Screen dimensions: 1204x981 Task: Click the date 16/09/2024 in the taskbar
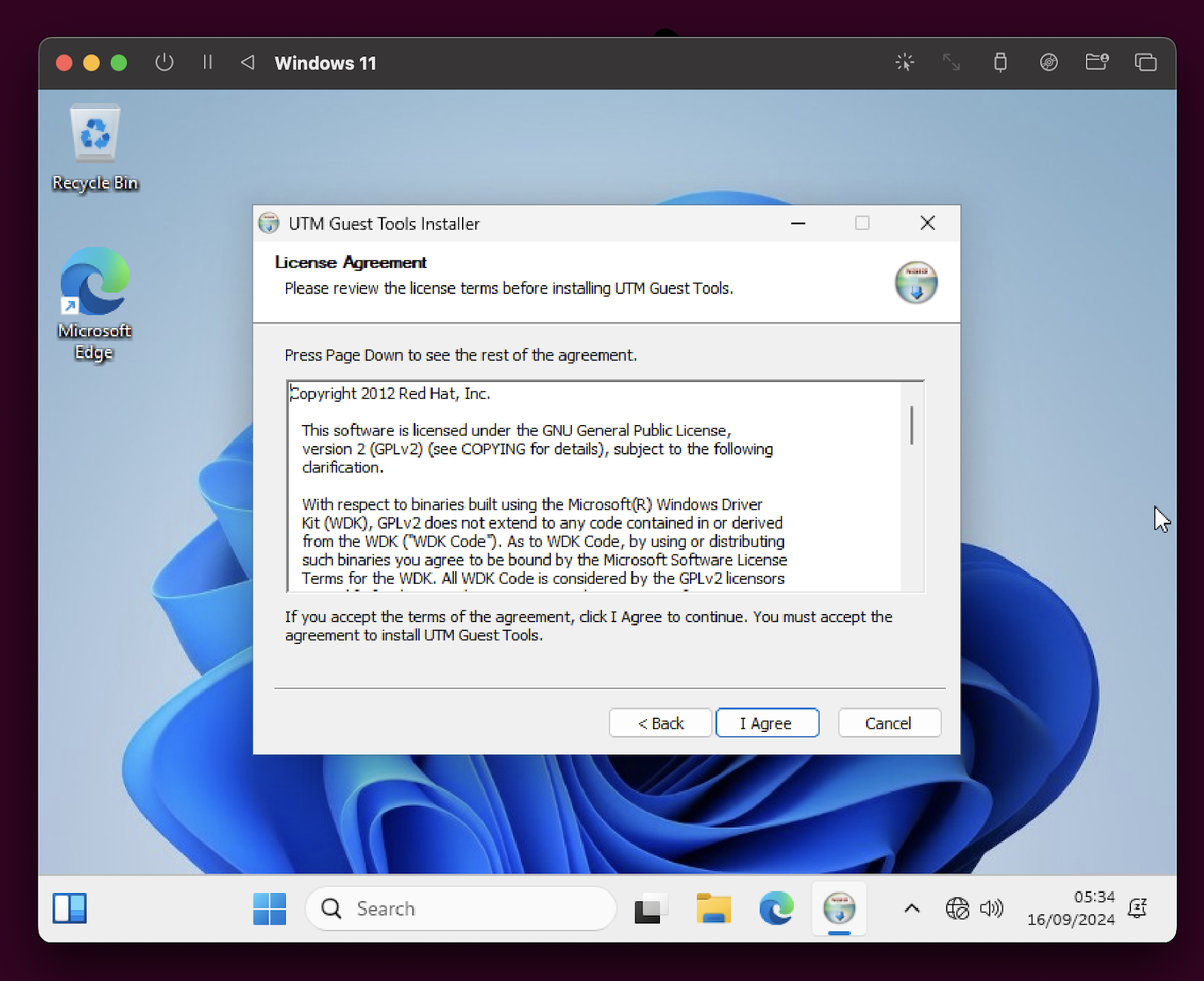[1071, 919]
